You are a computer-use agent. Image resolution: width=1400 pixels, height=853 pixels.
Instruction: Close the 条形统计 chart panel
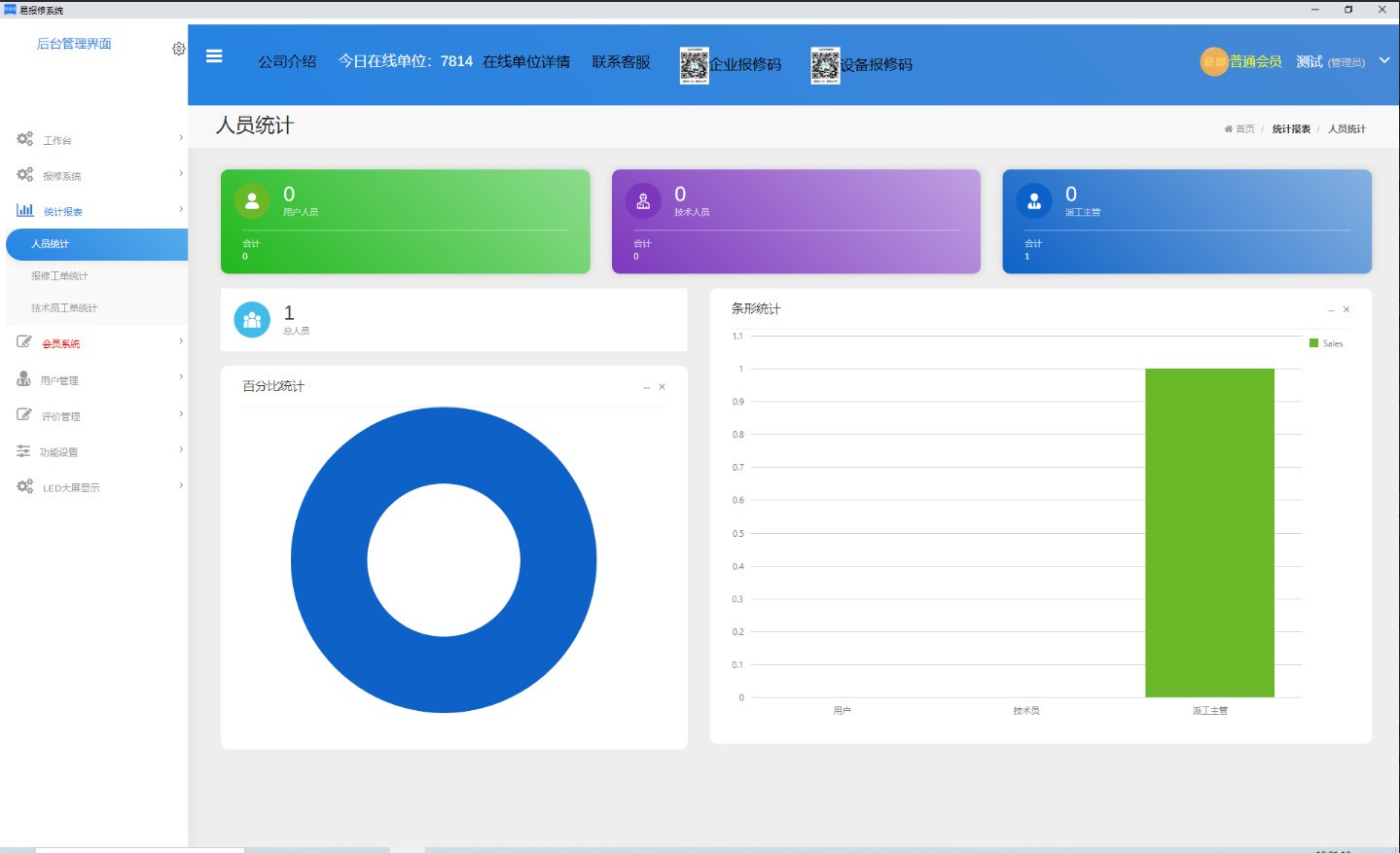pyautogui.click(x=1346, y=310)
